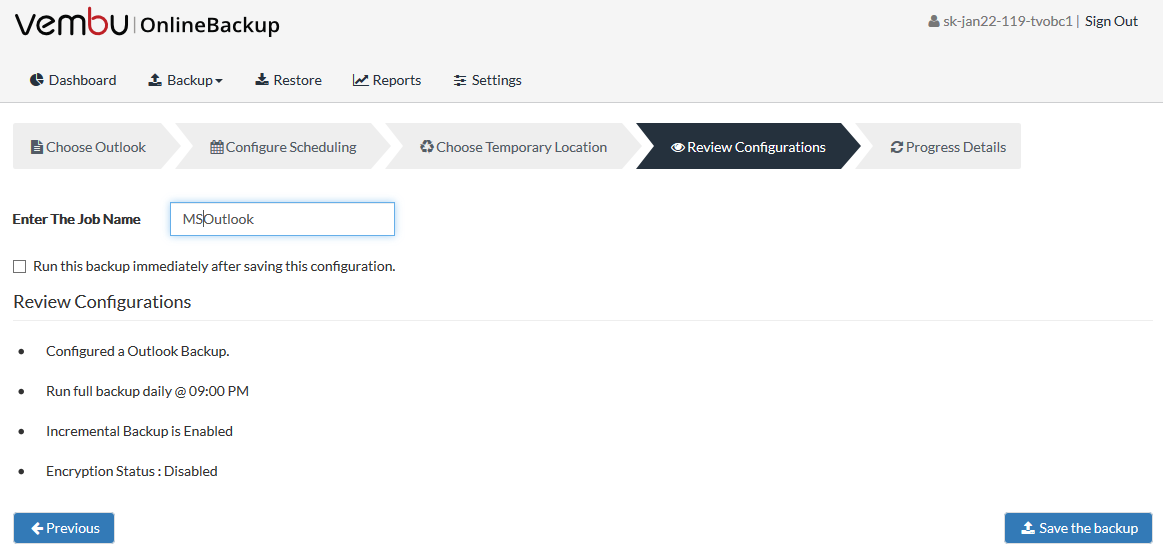Viewport: 1163px width, 553px height.
Task: Click the Backup upload icon in navigation
Action: [155, 80]
